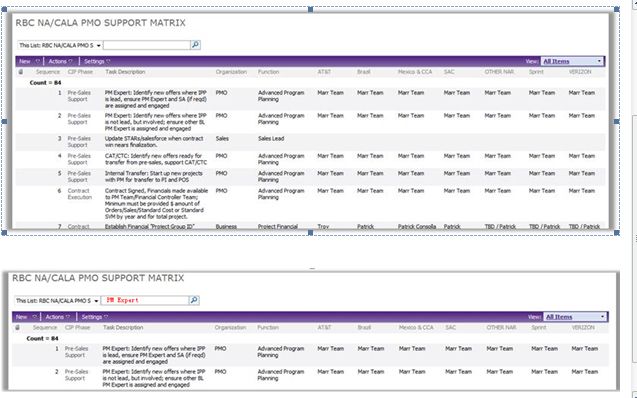The width and height of the screenshot is (637, 398).
Task: Click Sprint column header in the upper list
Action: (536, 72)
